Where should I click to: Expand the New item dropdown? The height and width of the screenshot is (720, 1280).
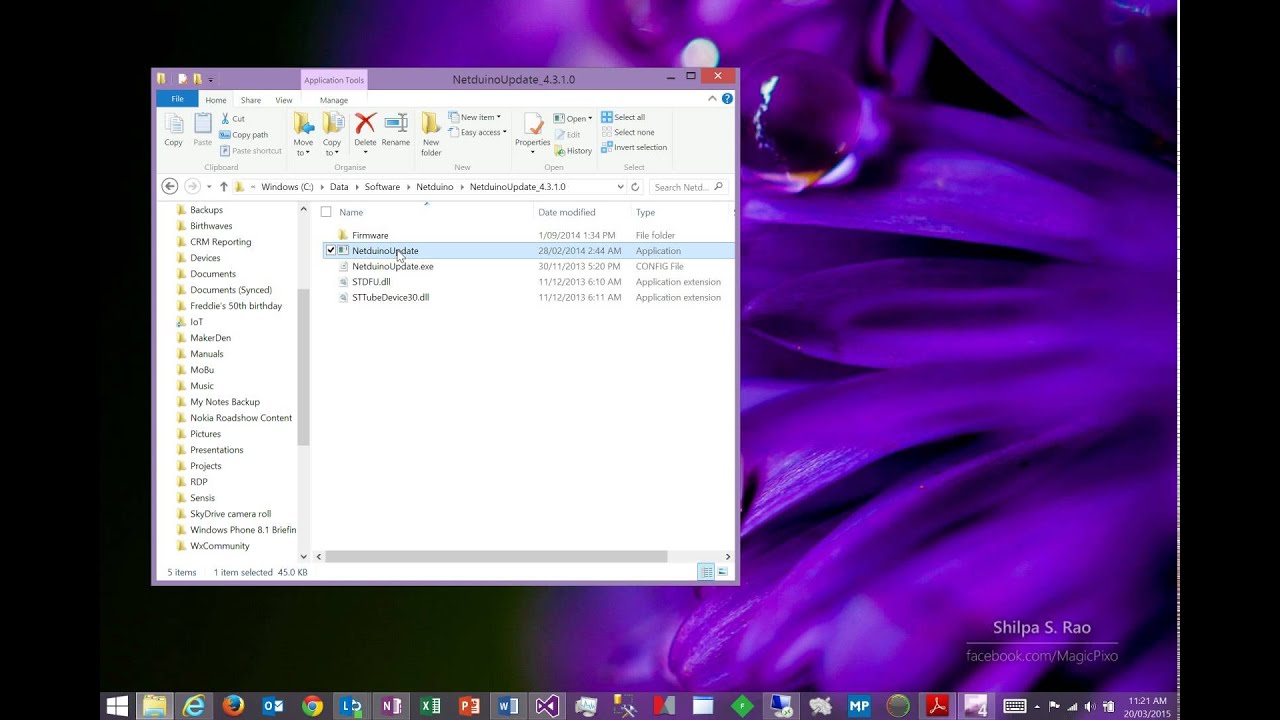(x=477, y=117)
